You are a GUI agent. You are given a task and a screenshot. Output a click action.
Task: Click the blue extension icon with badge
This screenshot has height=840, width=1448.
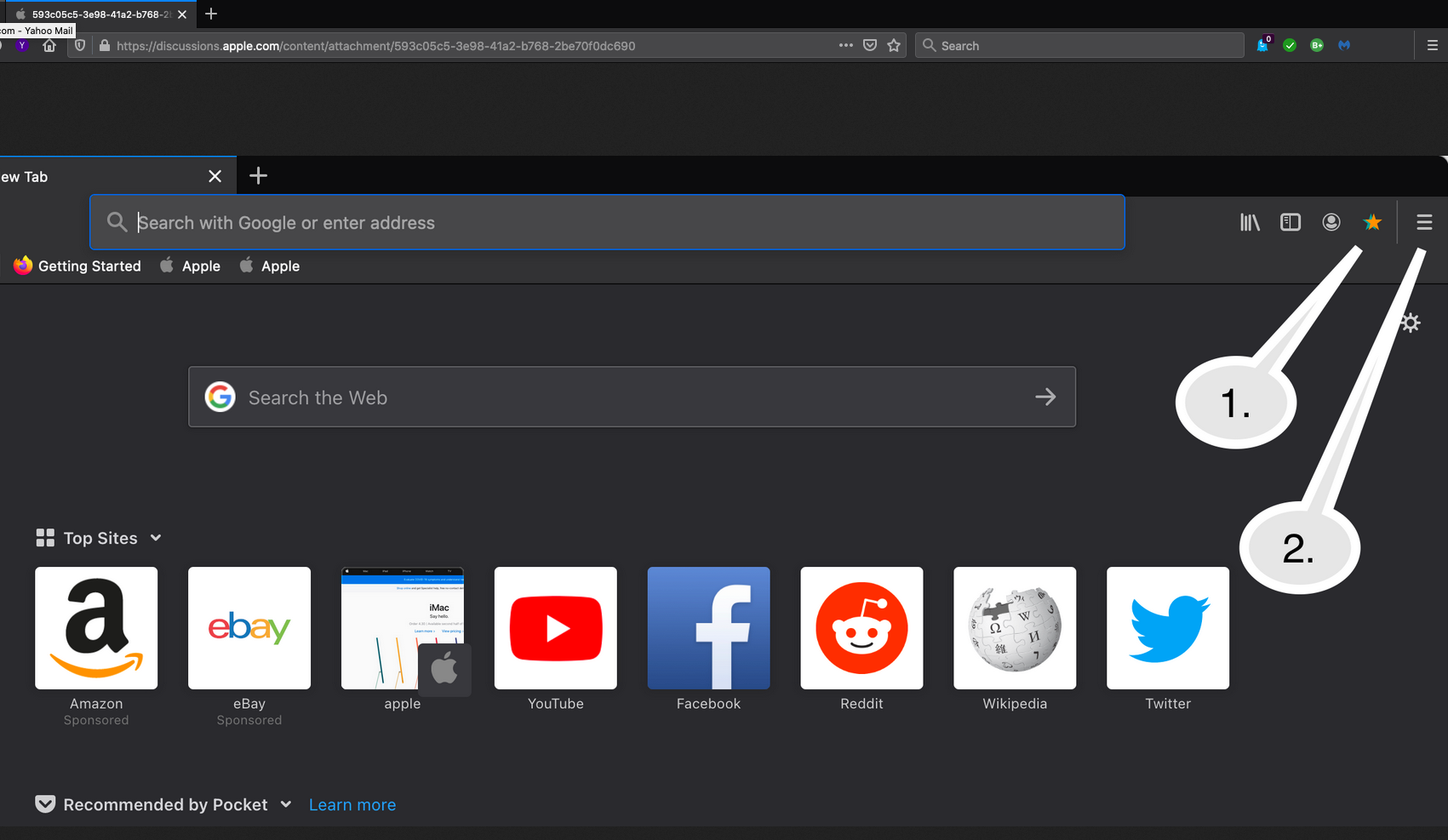(1263, 45)
